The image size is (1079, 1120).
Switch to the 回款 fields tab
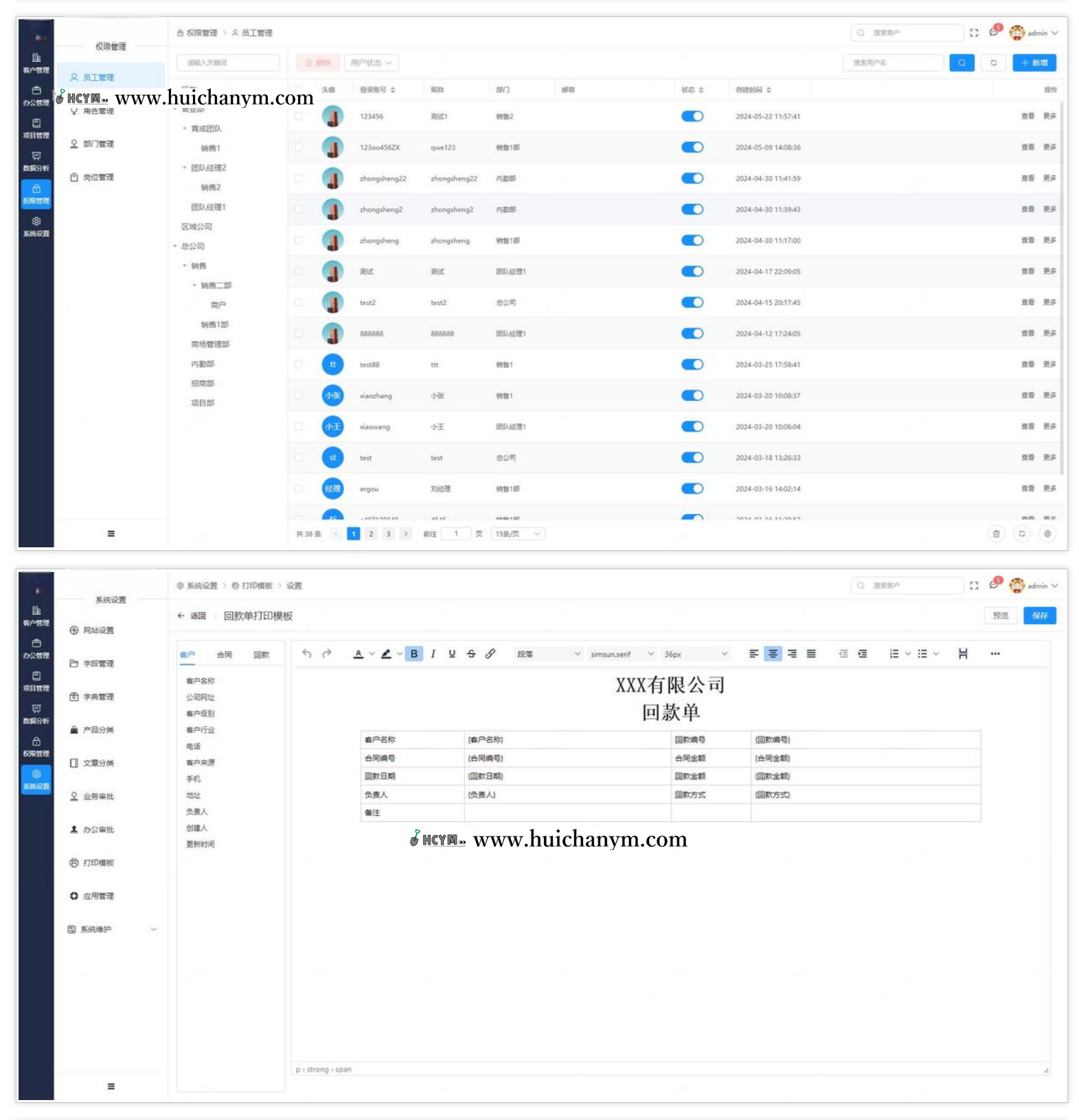(262, 654)
